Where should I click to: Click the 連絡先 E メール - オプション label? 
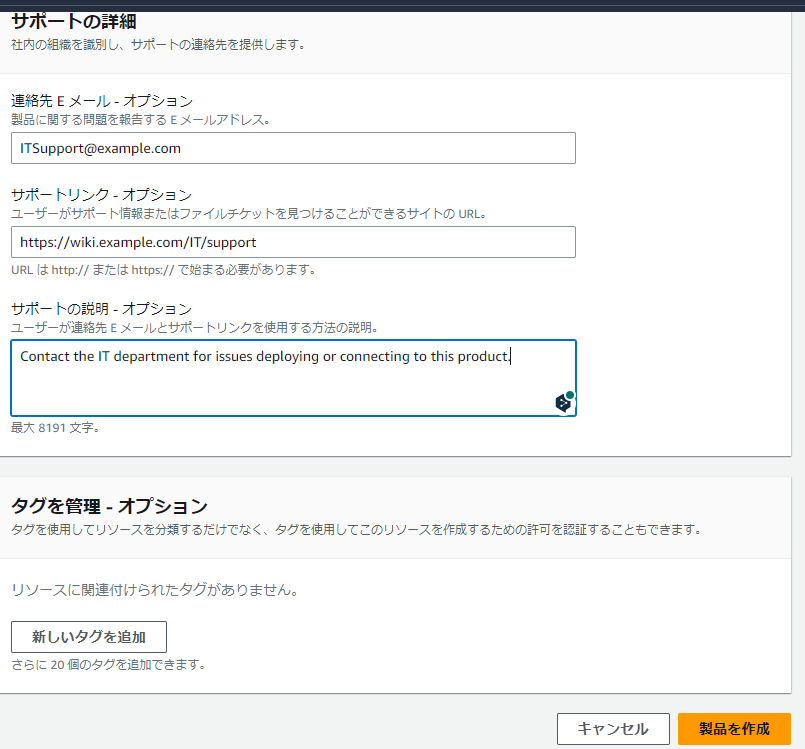point(102,101)
